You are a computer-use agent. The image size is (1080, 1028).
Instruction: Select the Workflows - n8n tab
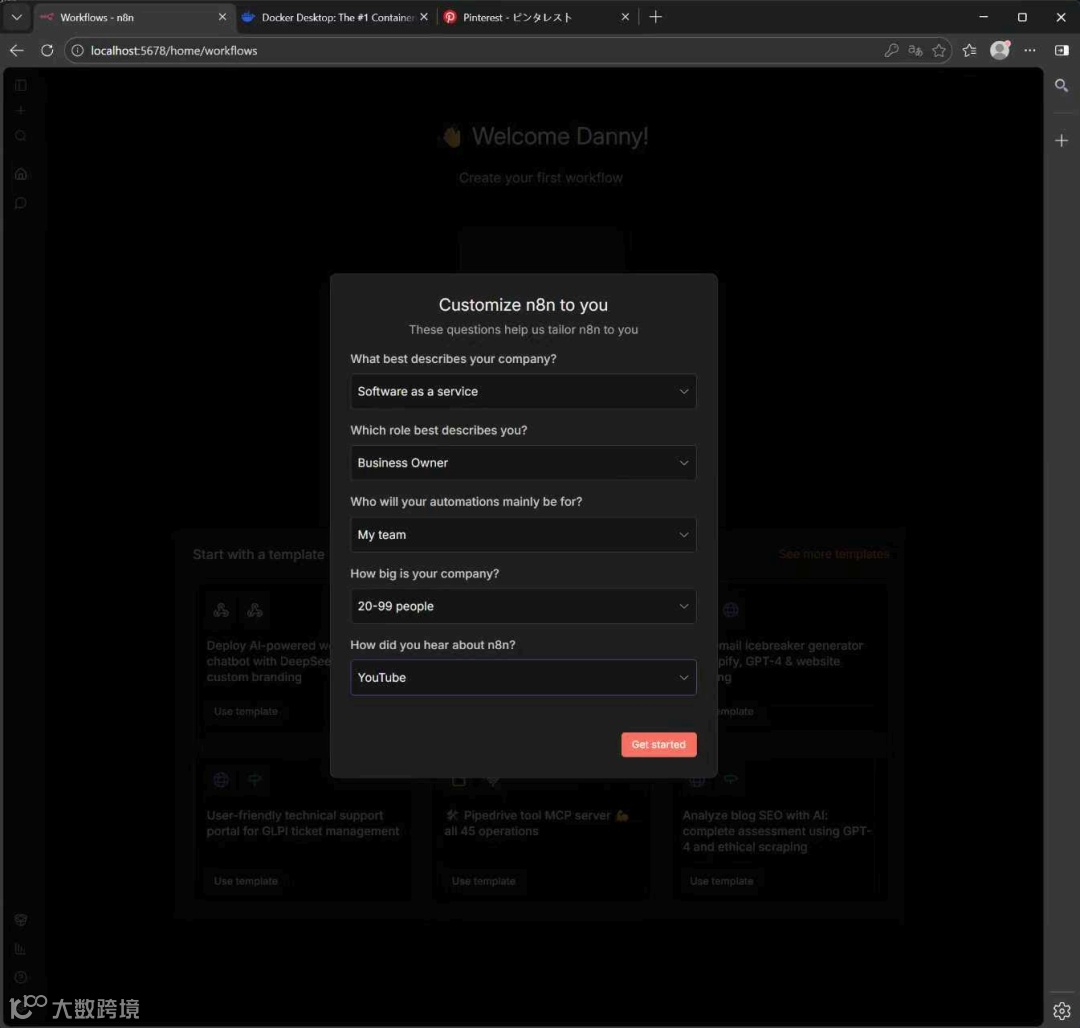tap(133, 17)
